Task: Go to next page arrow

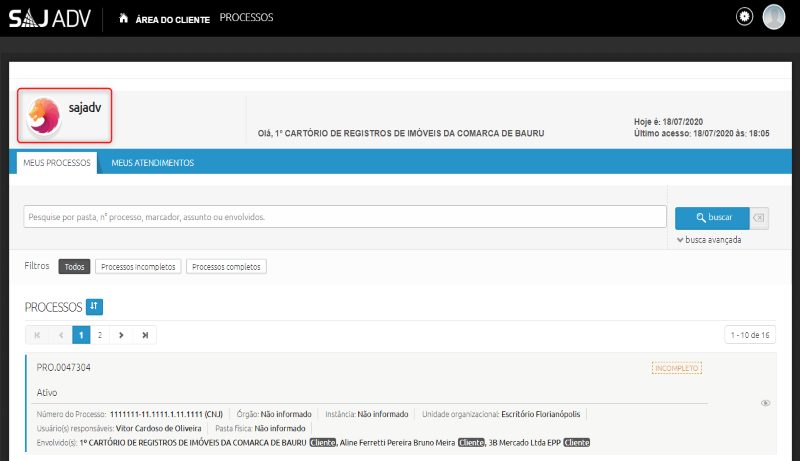Action: coord(121,335)
